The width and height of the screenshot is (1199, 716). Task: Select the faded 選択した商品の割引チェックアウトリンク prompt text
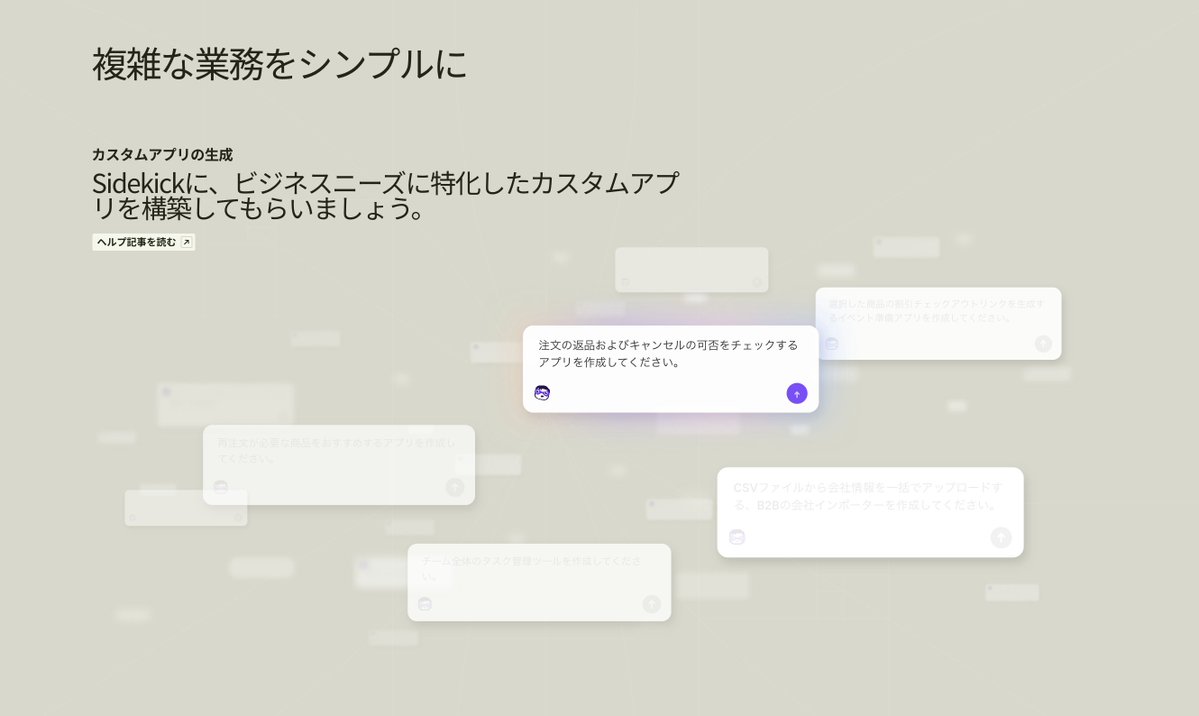(936, 311)
